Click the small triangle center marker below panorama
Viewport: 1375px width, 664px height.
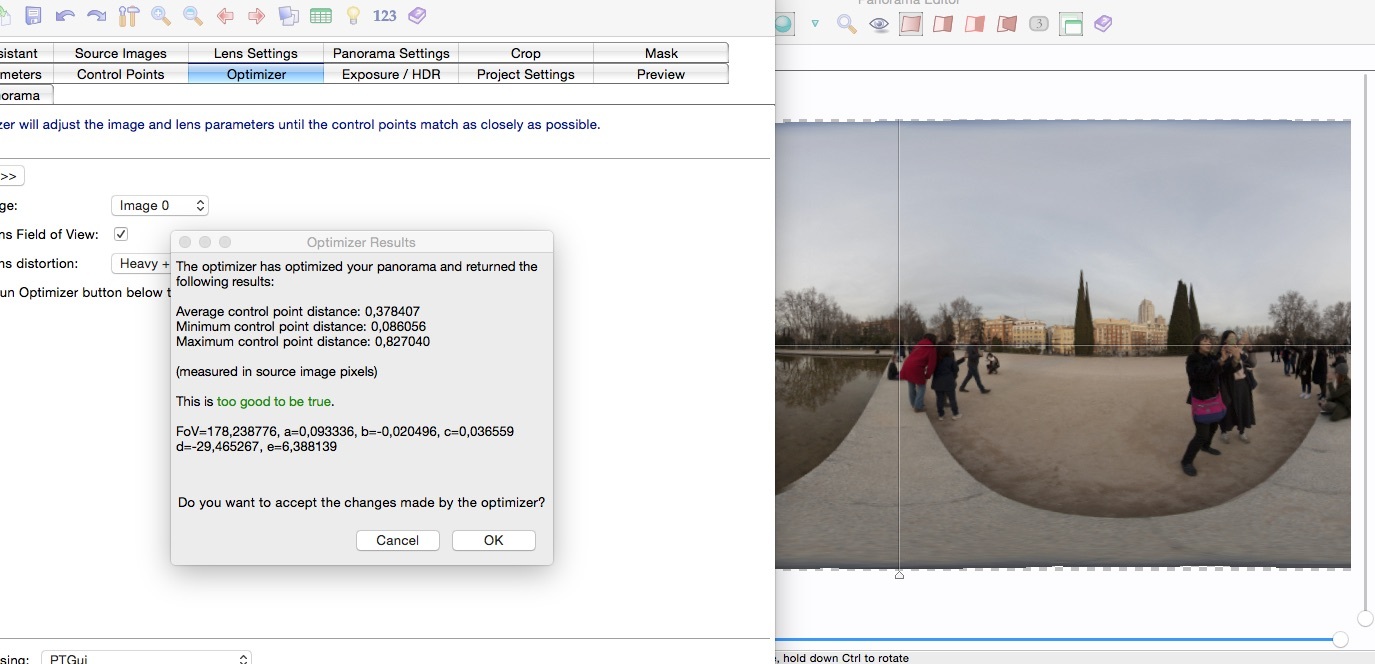(x=899, y=575)
